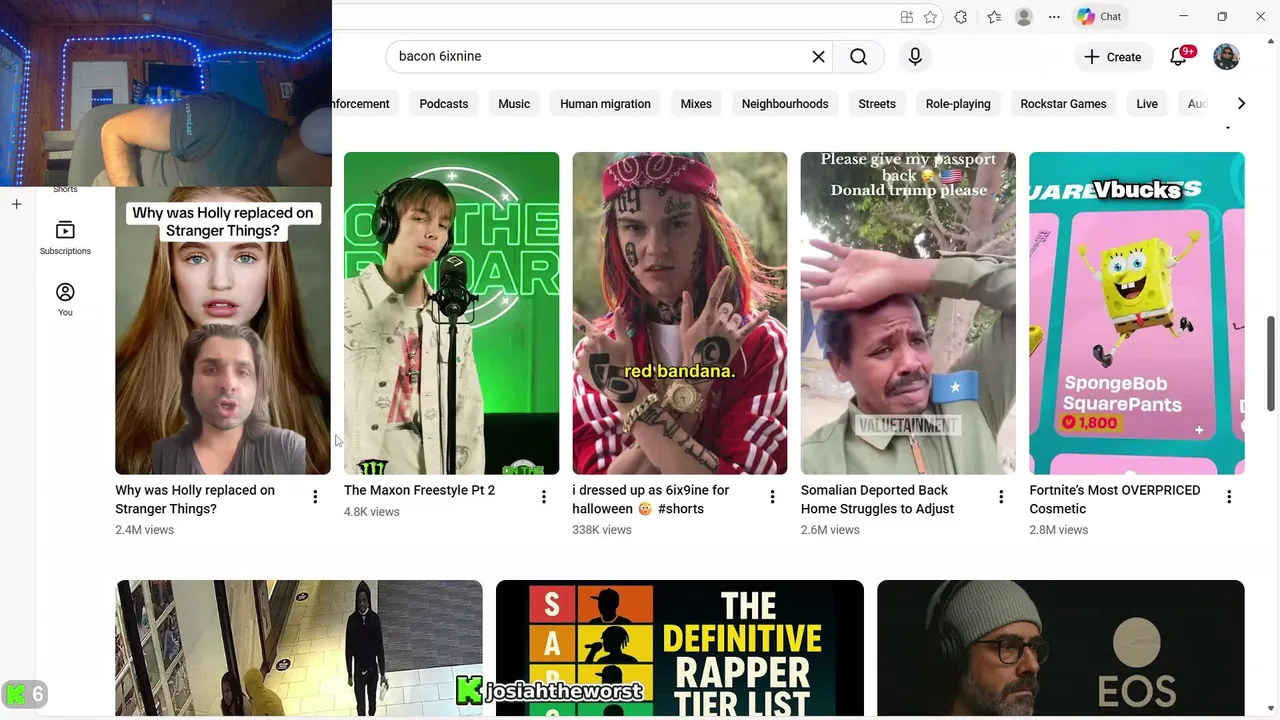Screen dimensions: 1280x720
Task: Click title Somalian Deported Back Home Struggles to Adjust
Action: [877, 500]
